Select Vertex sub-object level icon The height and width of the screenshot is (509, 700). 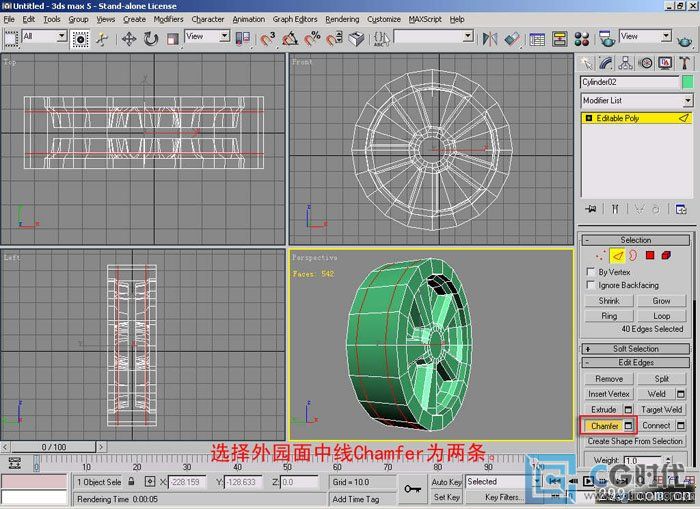click(601, 255)
